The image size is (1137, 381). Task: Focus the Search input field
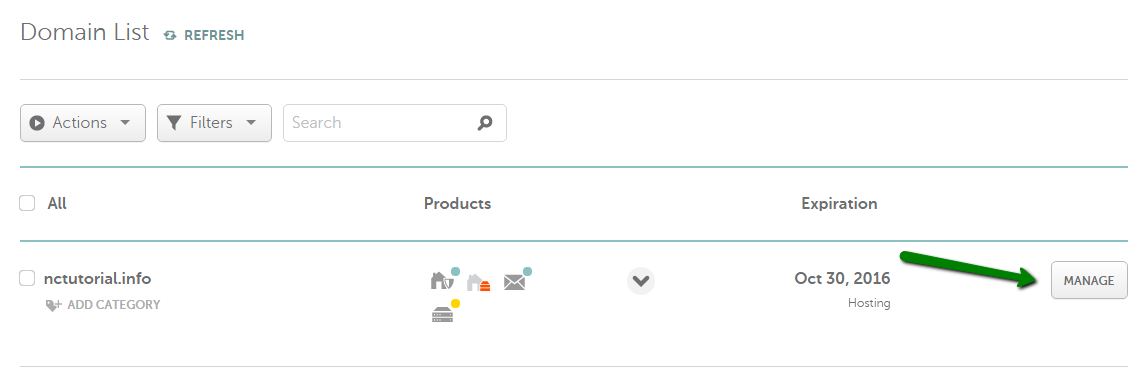pyautogui.click(x=394, y=123)
